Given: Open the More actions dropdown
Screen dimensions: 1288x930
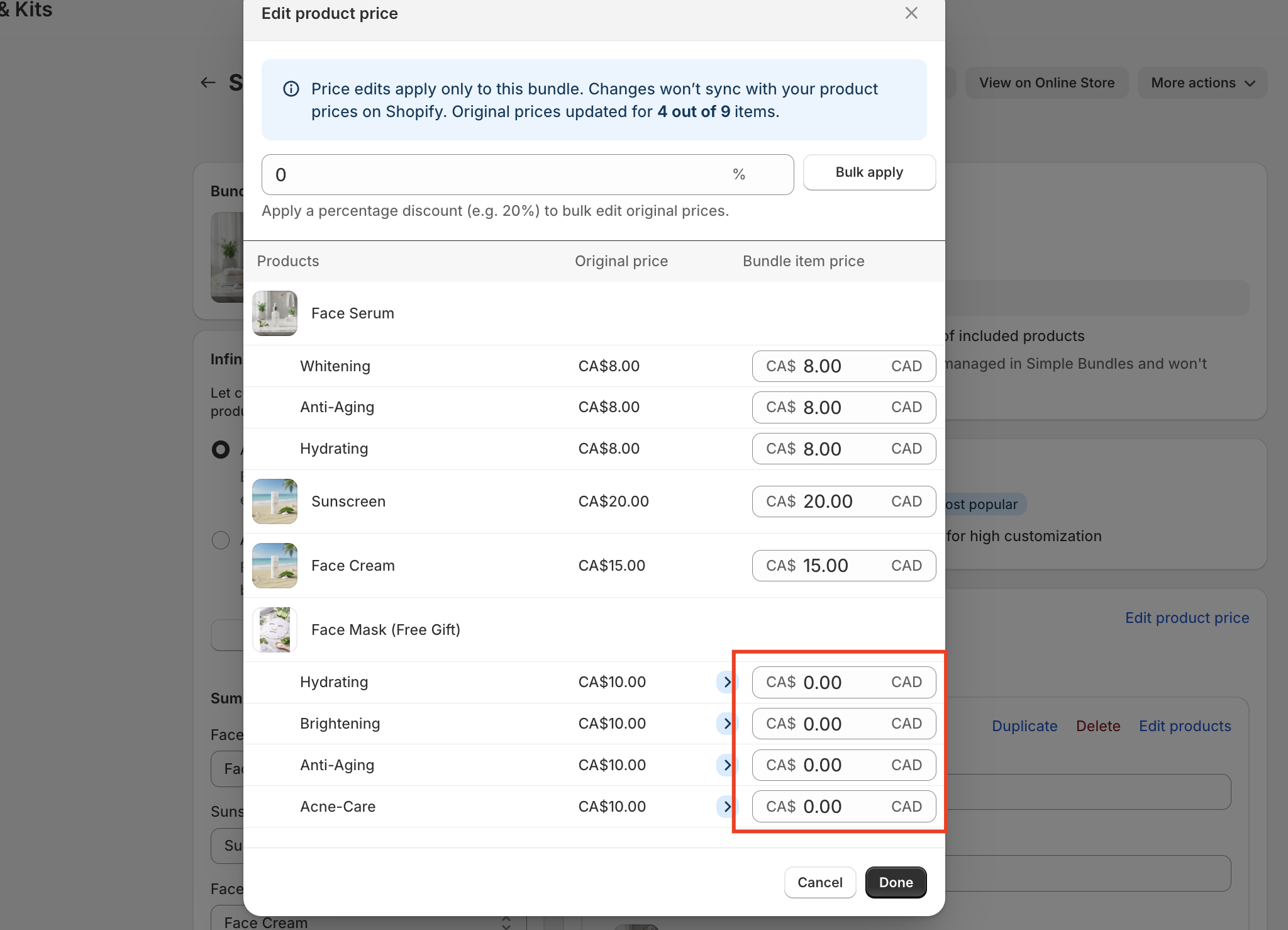Looking at the screenshot, I should tap(1202, 83).
